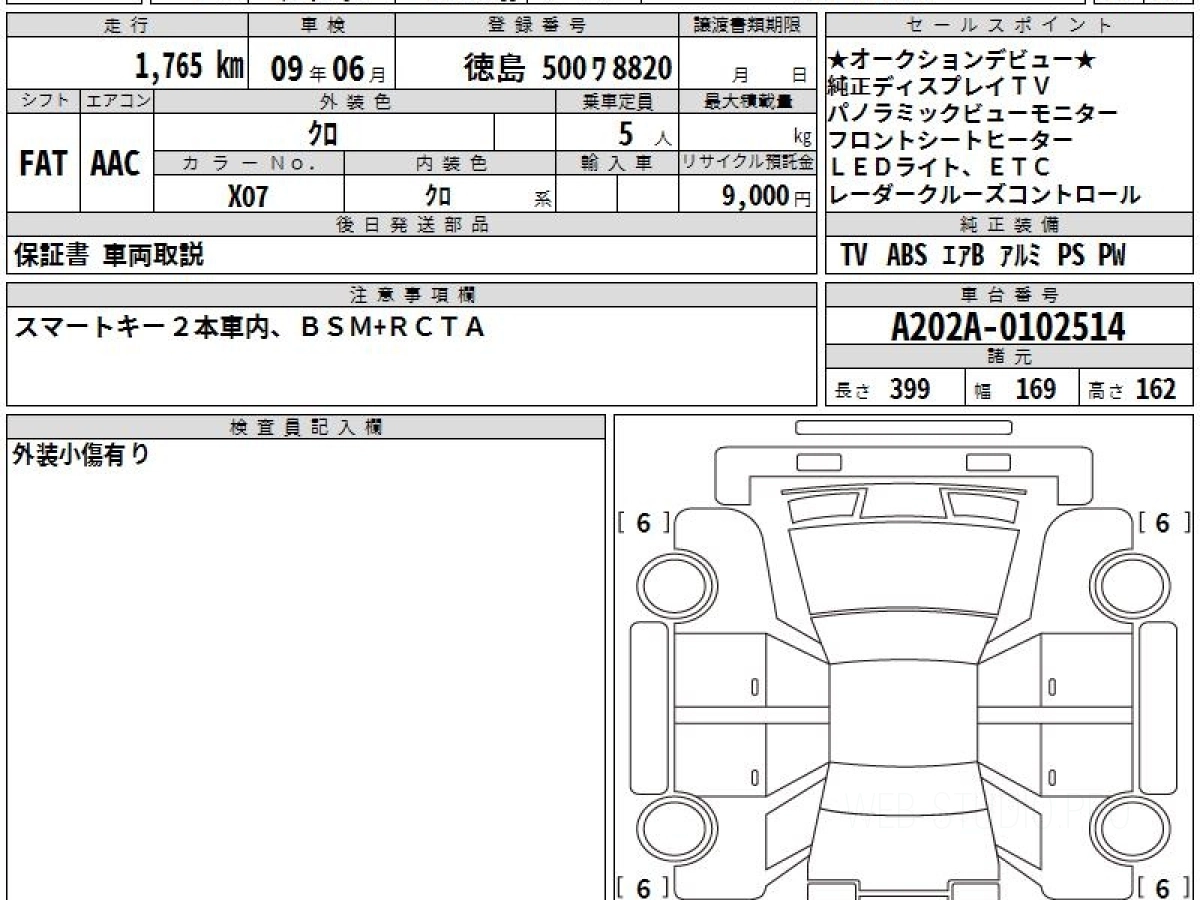
Task: Select the アルミ equipment code
Action: click(x=1019, y=256)
